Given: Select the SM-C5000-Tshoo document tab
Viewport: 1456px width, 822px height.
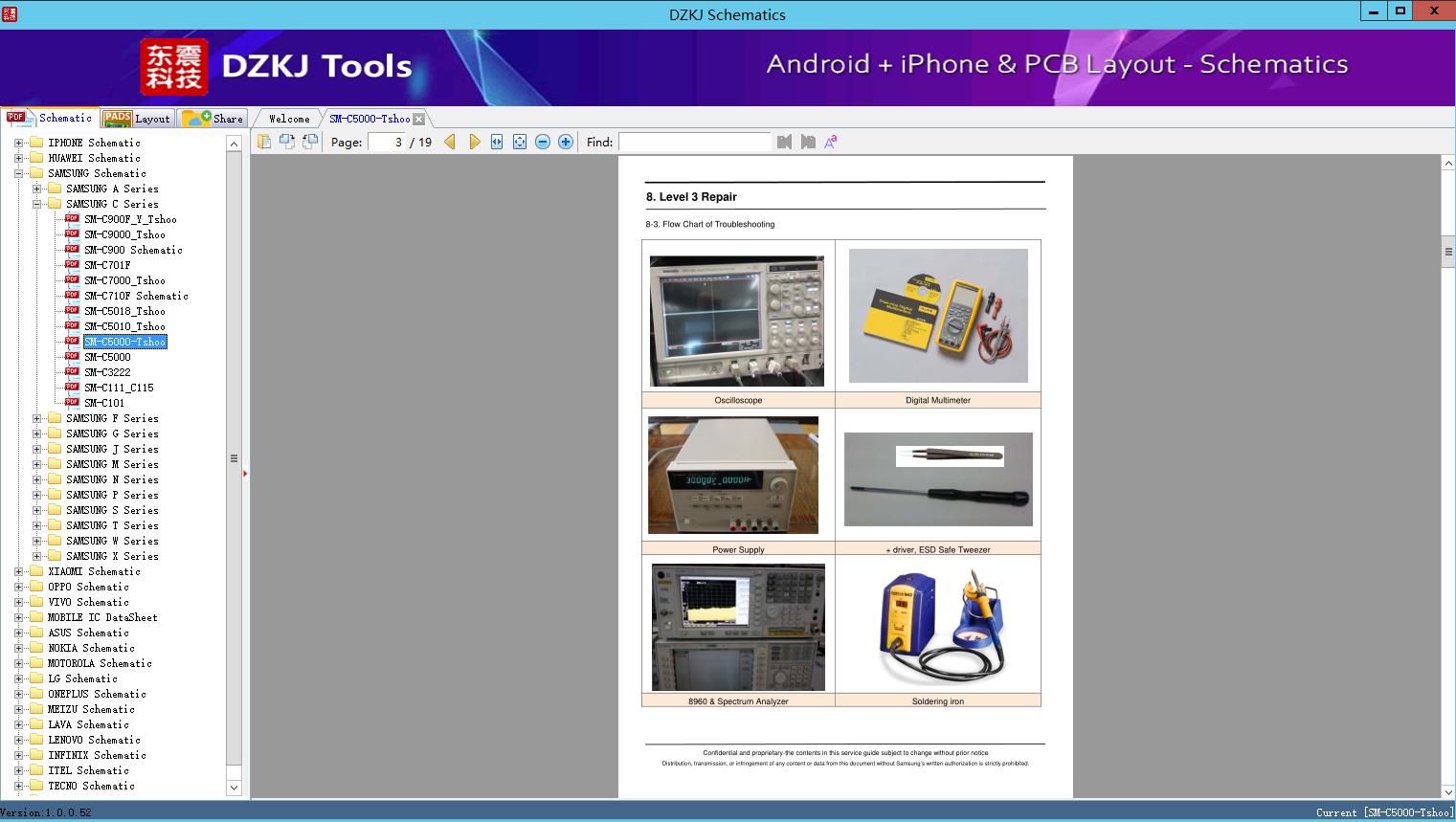Looking at the screenshot, I should [x=370, y=119].
